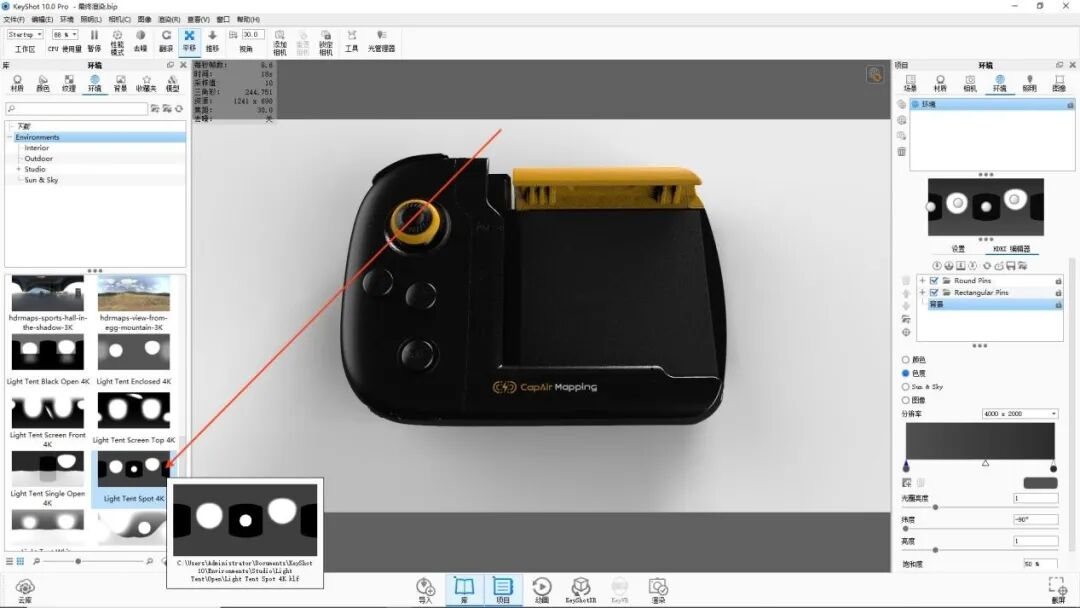Open the Animation (动画) panel
This screenshot has width=1080, height=608.
542,588
